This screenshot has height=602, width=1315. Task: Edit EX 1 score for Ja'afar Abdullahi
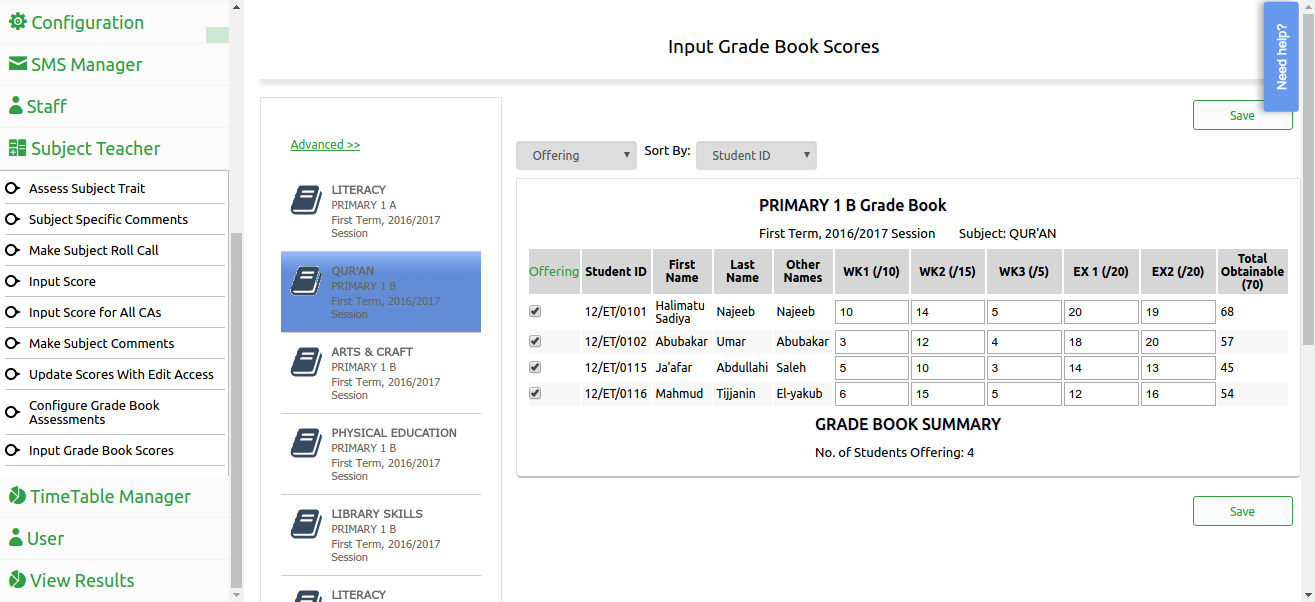pos(1101,368)
